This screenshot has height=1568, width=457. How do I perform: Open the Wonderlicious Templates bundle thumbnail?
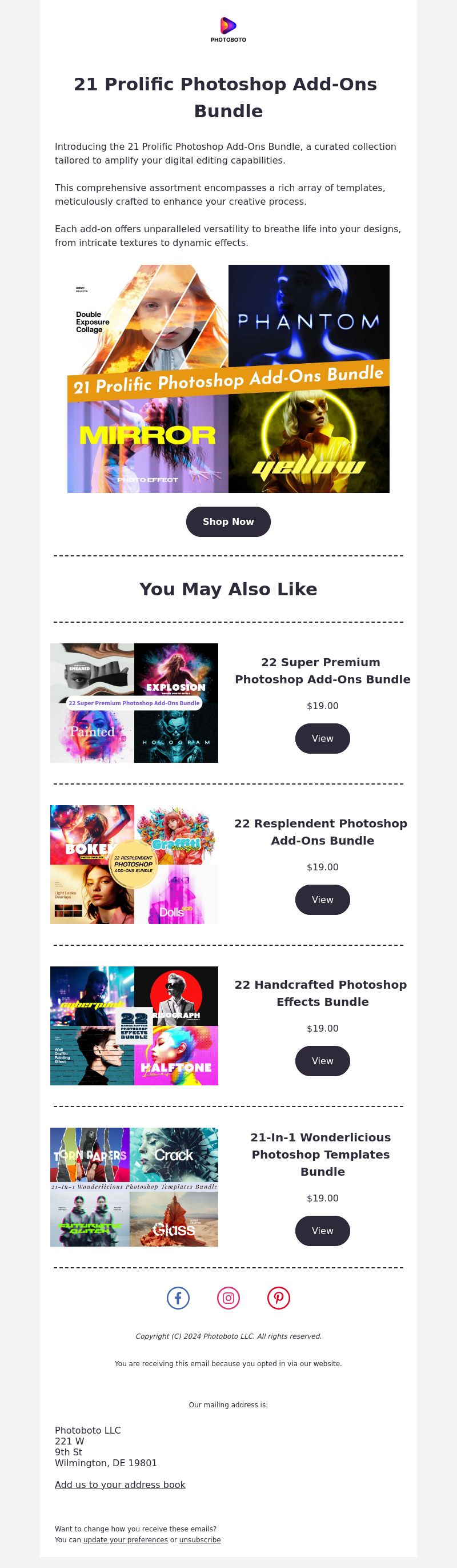(x=134, y=1187)
